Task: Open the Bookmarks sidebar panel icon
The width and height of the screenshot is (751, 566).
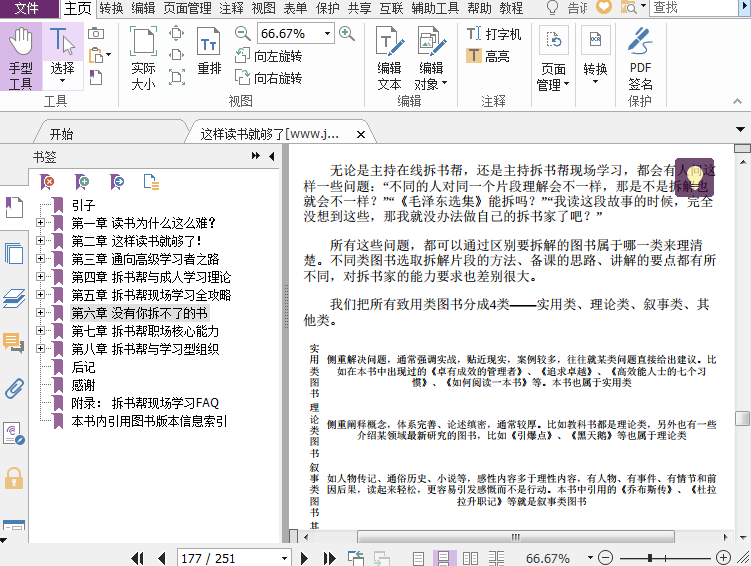Action: (x=14, y=207)
